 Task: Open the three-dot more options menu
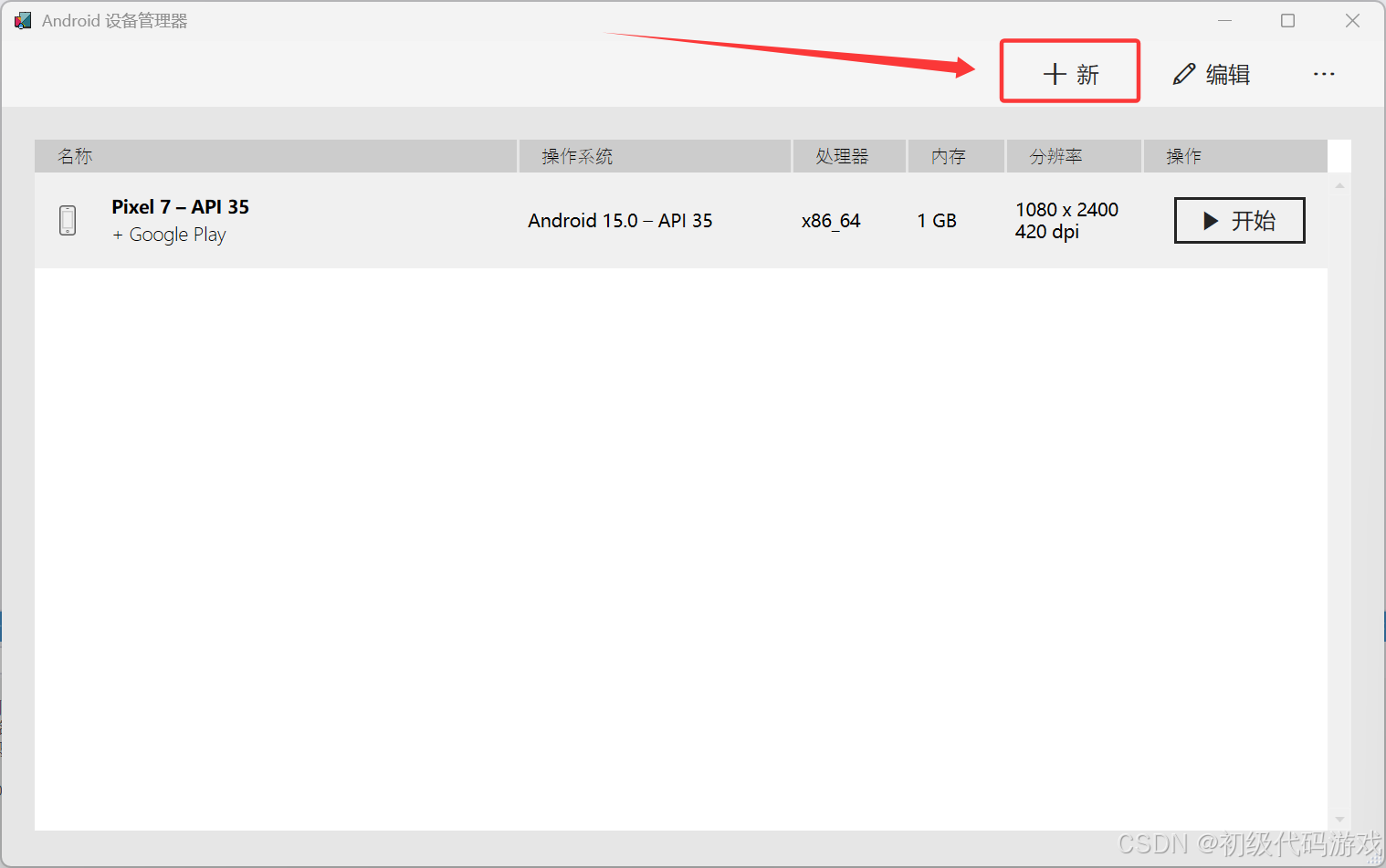point(1324,74)
